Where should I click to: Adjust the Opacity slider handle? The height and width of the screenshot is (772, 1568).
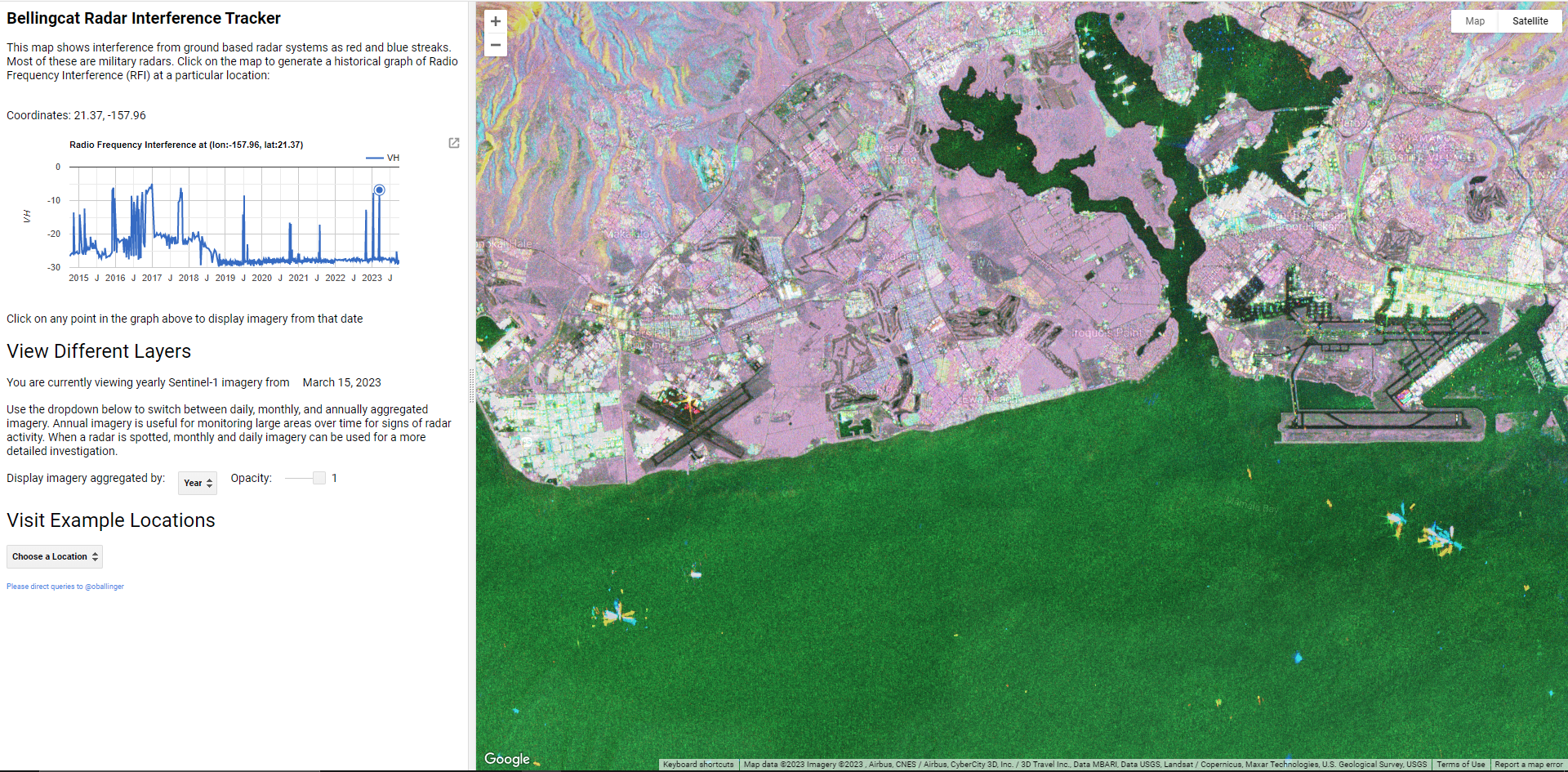click(x=319, y=478)
